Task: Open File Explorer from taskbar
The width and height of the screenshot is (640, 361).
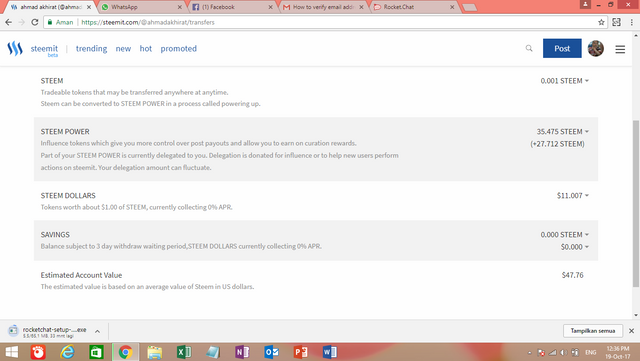Action: [155, 352]
